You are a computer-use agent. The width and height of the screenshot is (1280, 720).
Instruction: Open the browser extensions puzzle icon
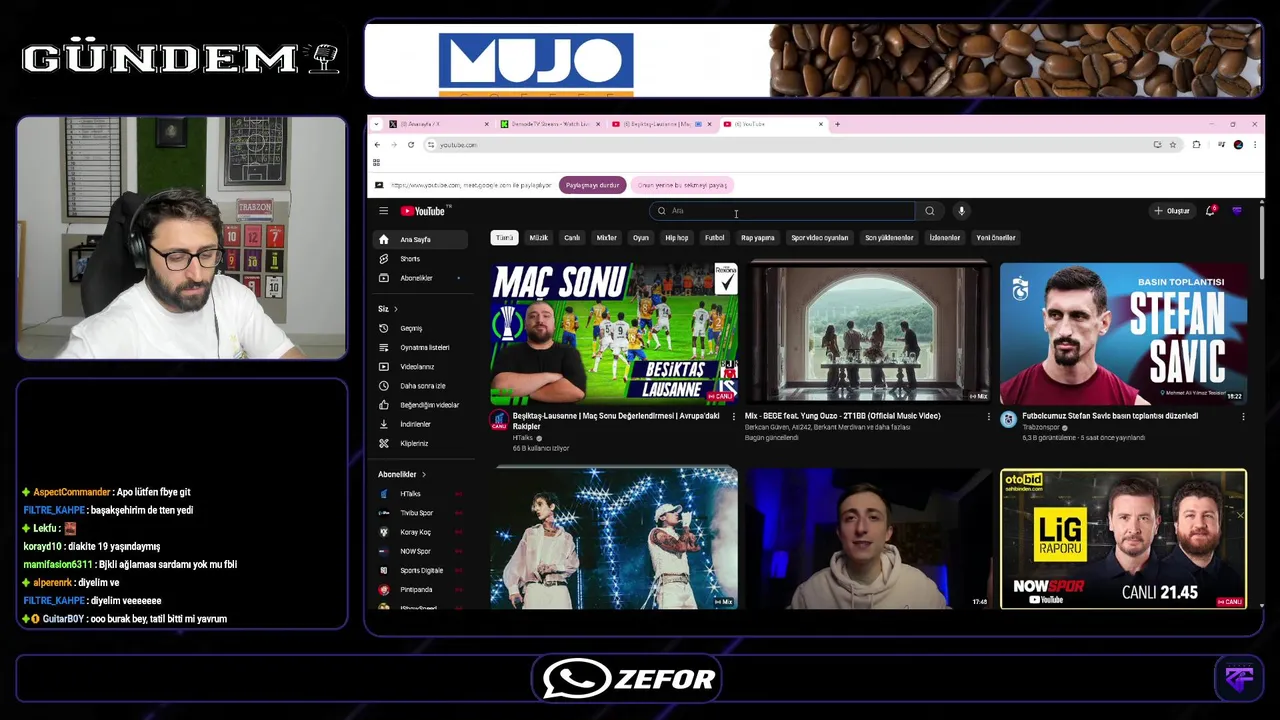[x=1196, y=145]
